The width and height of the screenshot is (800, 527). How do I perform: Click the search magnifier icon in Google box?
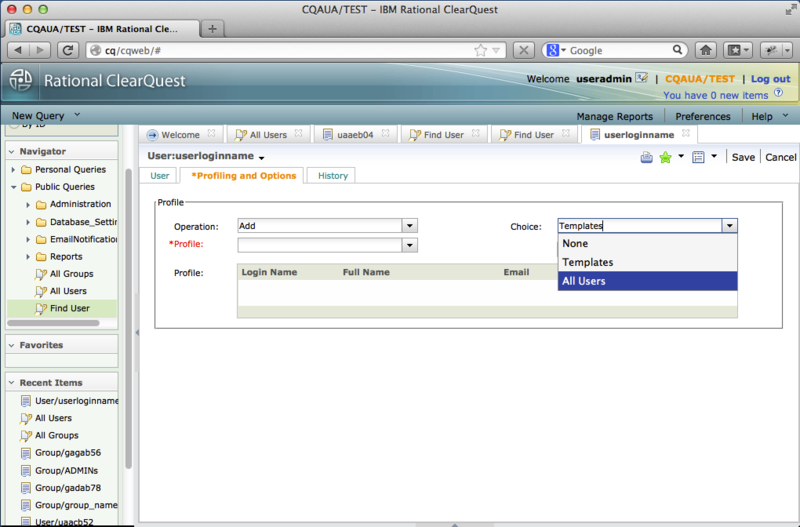(677, 49)
